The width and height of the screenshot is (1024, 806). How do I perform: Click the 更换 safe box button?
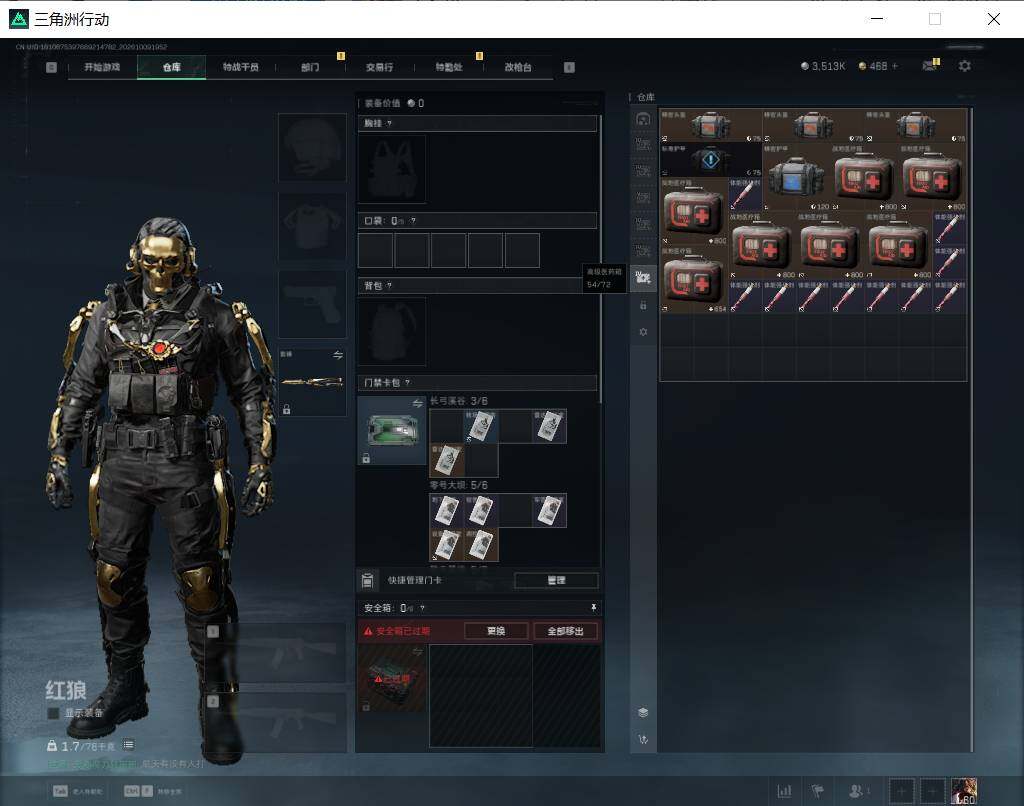[496, 631]
